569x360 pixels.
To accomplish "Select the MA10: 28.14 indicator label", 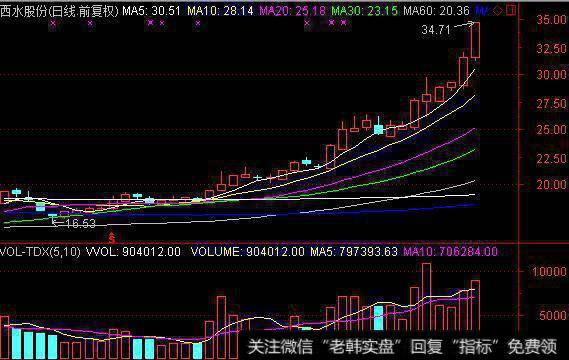I will (220, 11).
